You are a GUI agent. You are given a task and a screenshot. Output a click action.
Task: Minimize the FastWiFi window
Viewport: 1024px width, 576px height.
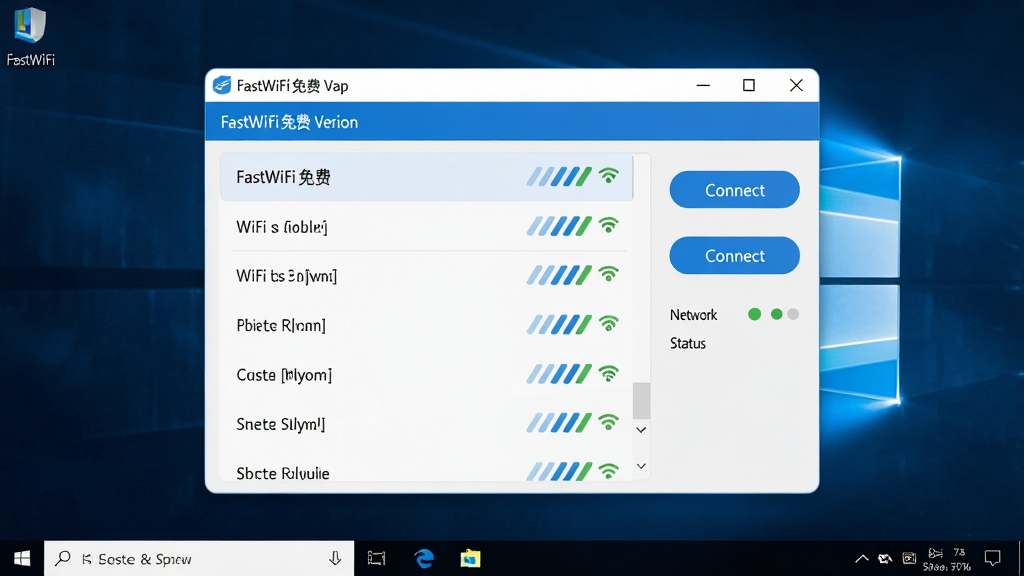pos(703,86)
